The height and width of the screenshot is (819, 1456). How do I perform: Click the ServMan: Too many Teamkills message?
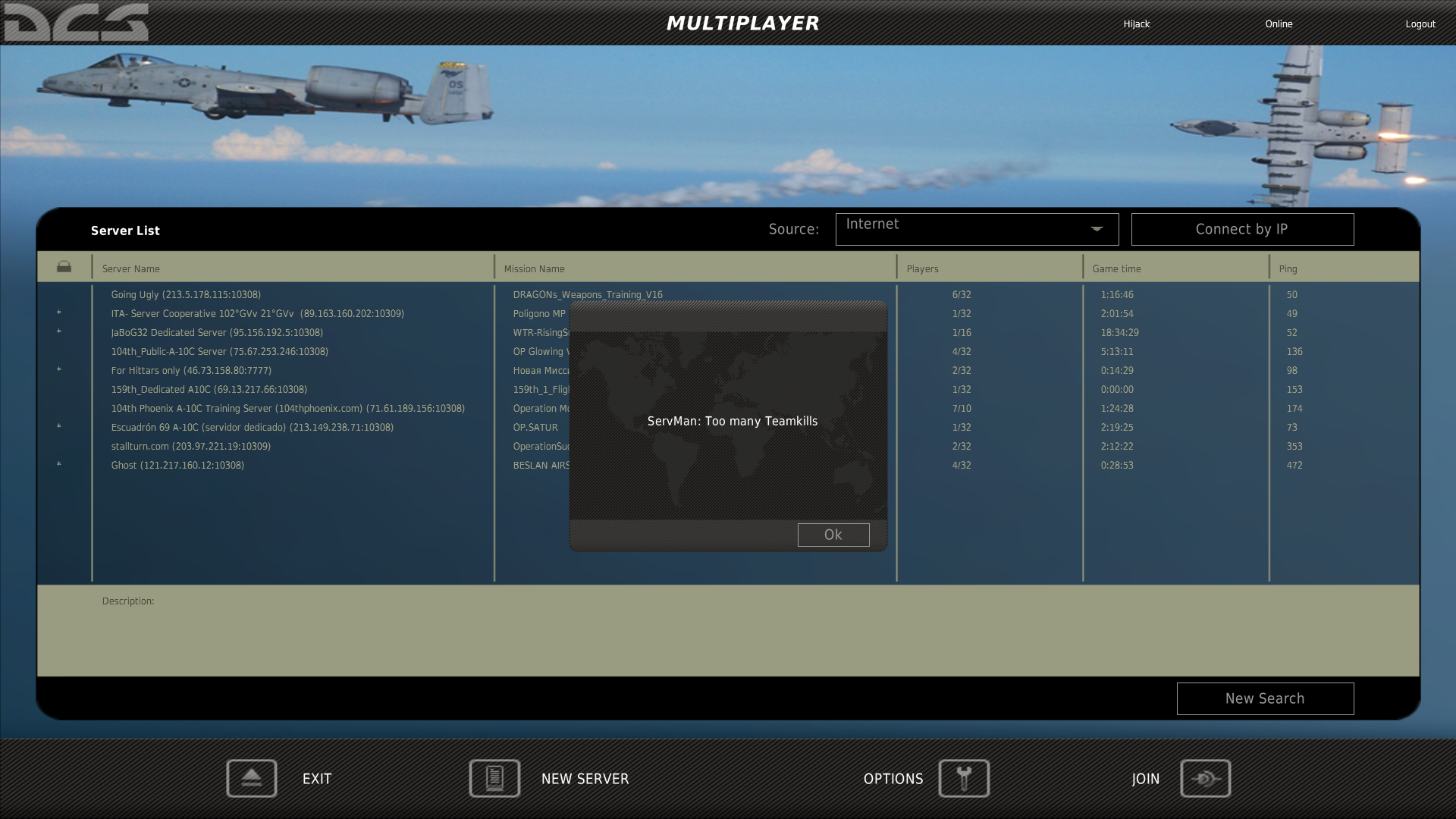click(733, 421)
